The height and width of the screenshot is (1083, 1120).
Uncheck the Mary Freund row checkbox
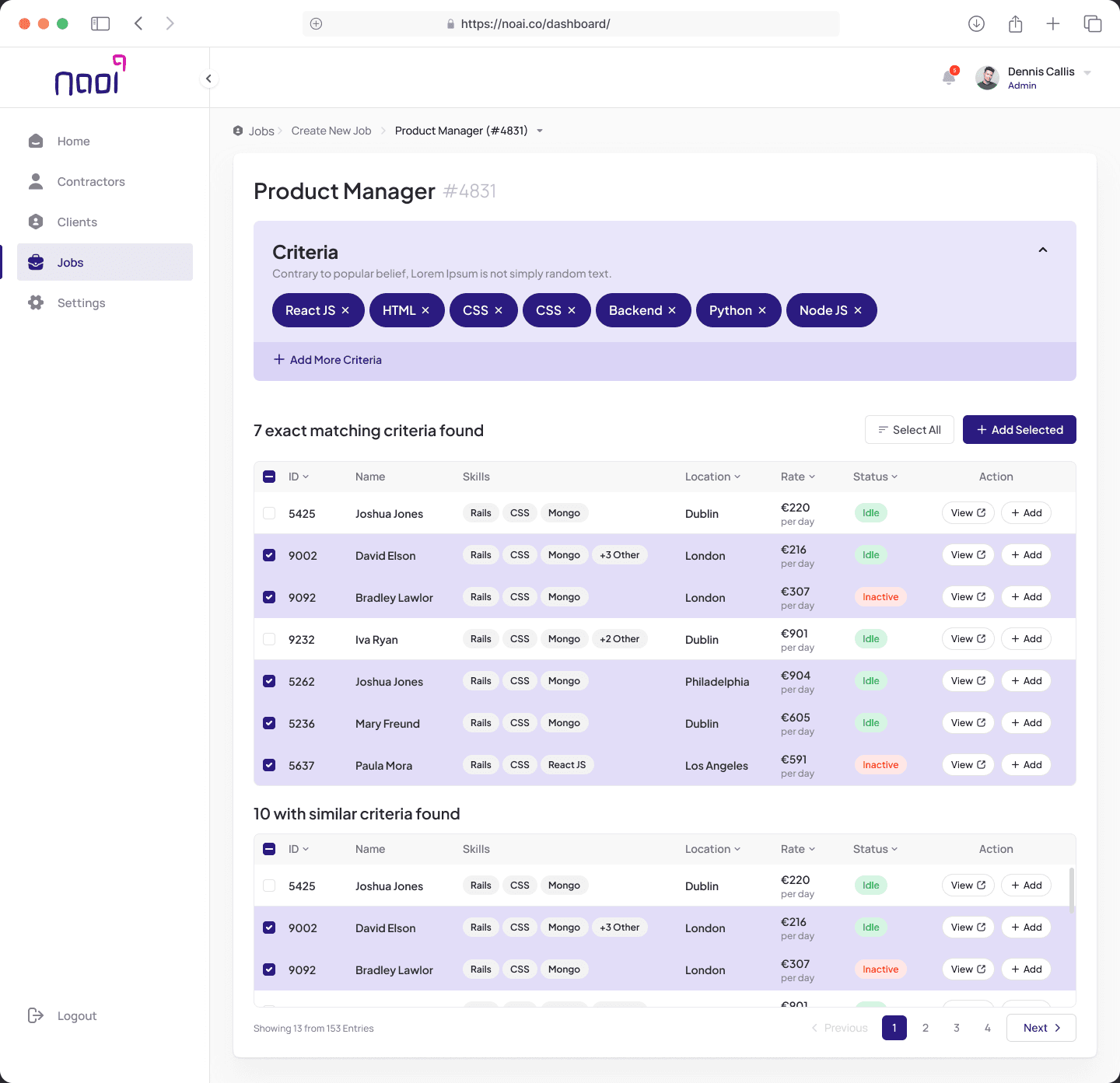click(269, 723)
